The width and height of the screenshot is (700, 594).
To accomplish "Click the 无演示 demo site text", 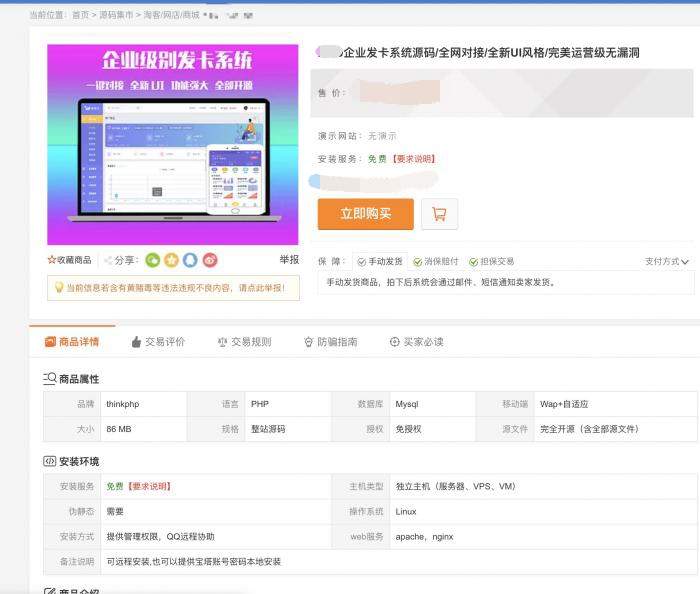I will point(382,136).
